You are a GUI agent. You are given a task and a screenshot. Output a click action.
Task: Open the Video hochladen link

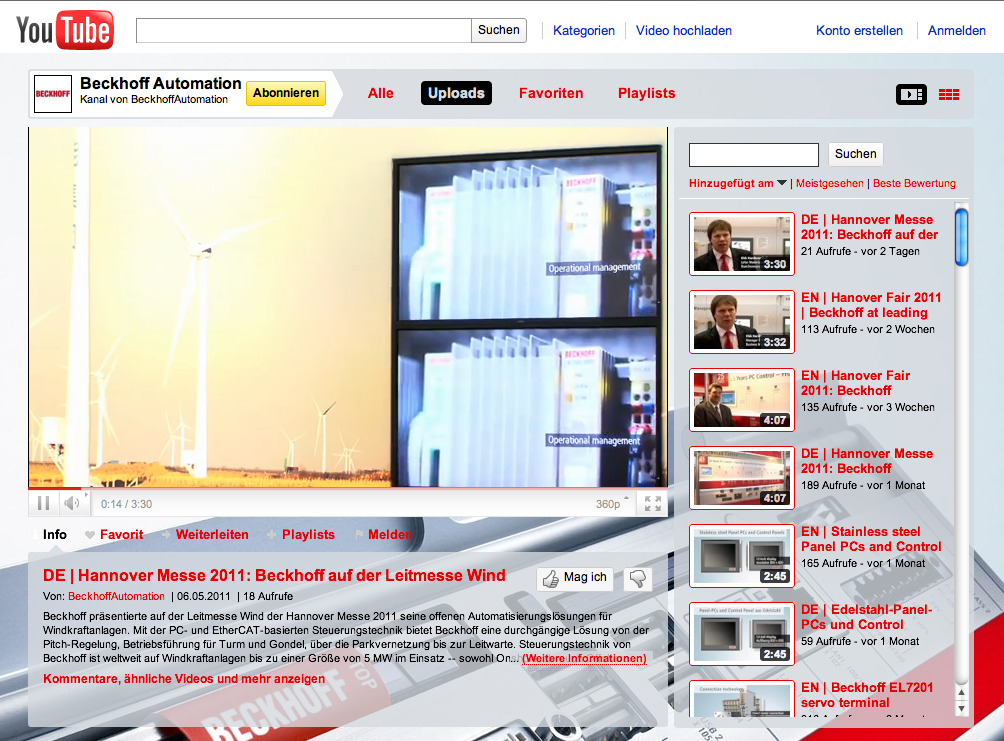[x=683, y=30]
